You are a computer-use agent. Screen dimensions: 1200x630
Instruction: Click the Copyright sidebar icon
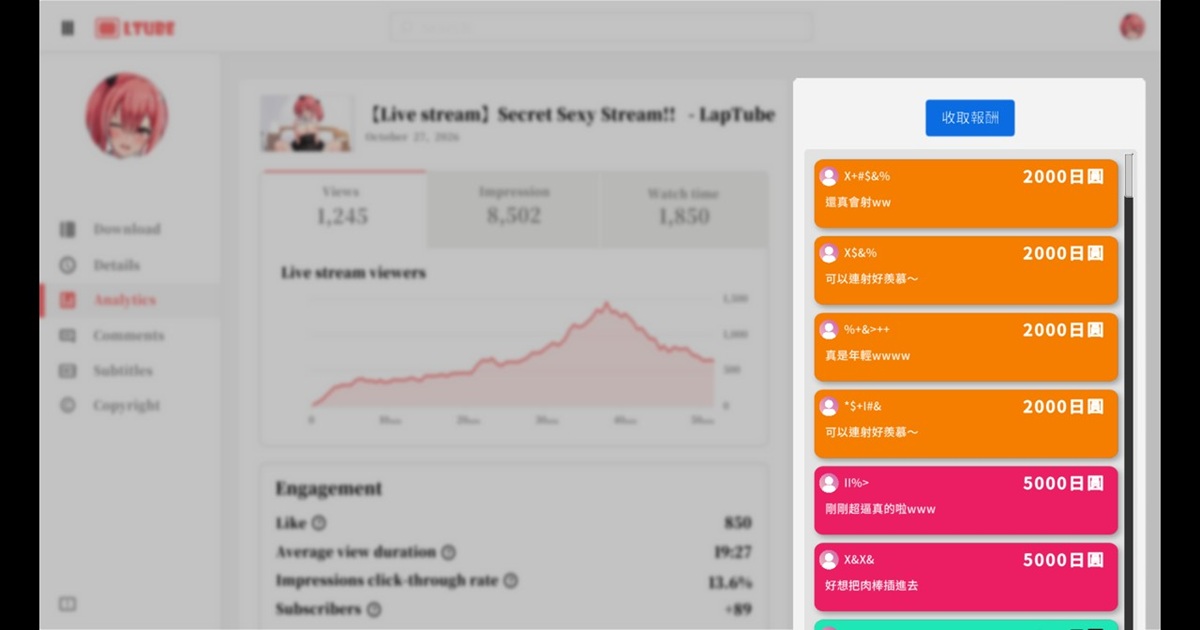tap(68, 406)
